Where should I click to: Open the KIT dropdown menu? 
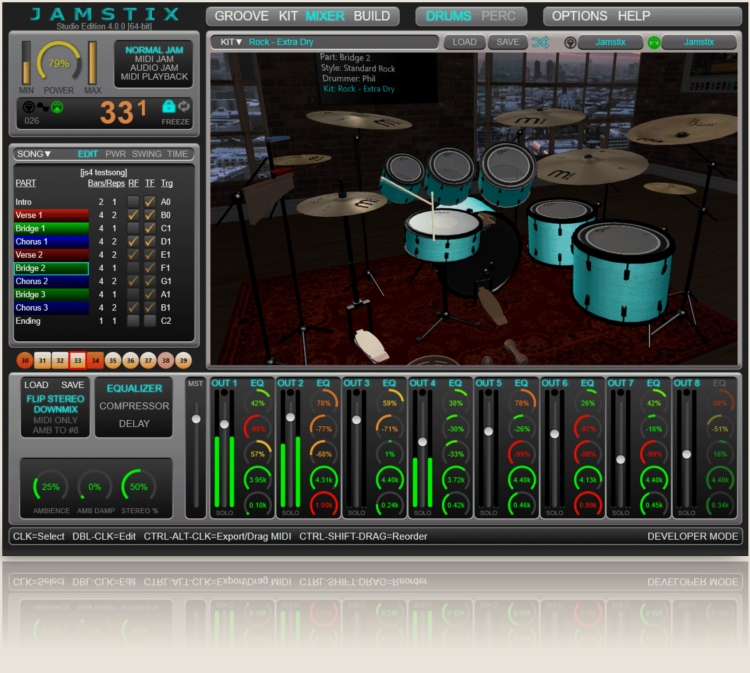tap(231, 42)
